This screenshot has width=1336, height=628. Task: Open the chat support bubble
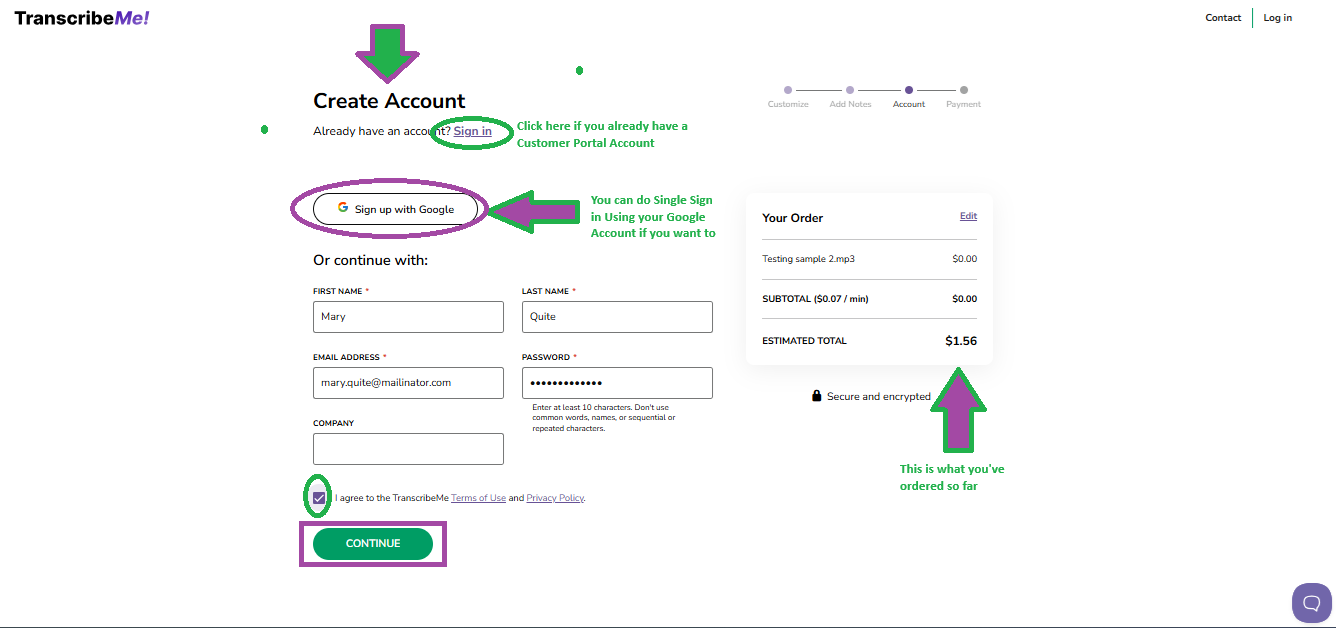tap(1311, 603)
